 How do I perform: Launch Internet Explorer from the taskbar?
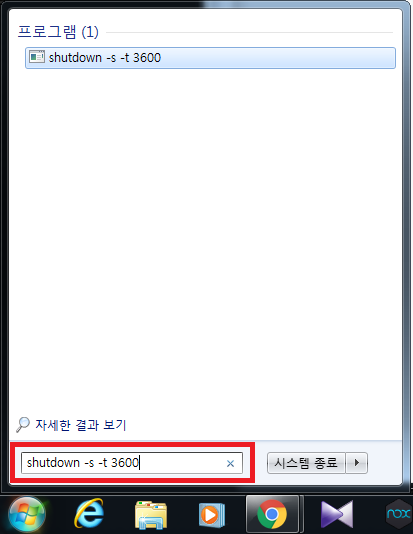click(x=89, y=514)
